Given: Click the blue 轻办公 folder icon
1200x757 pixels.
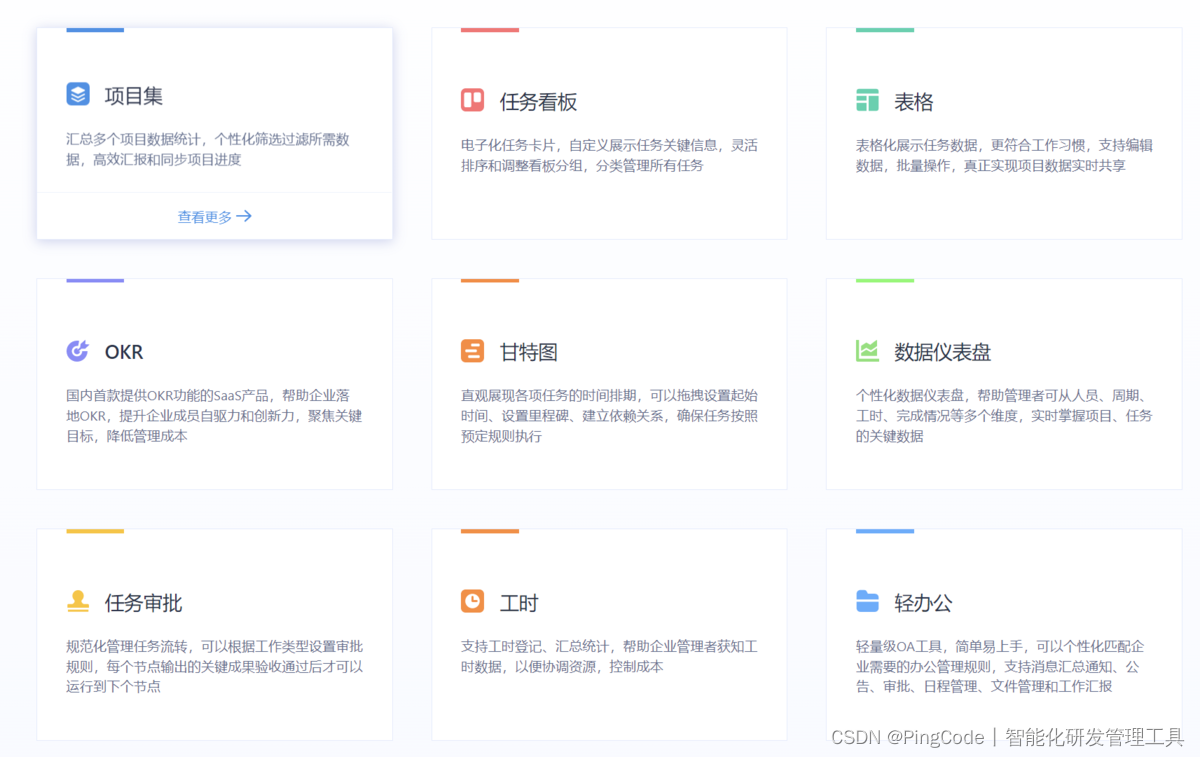Looking at the screenshot, I should pos(867,601).
